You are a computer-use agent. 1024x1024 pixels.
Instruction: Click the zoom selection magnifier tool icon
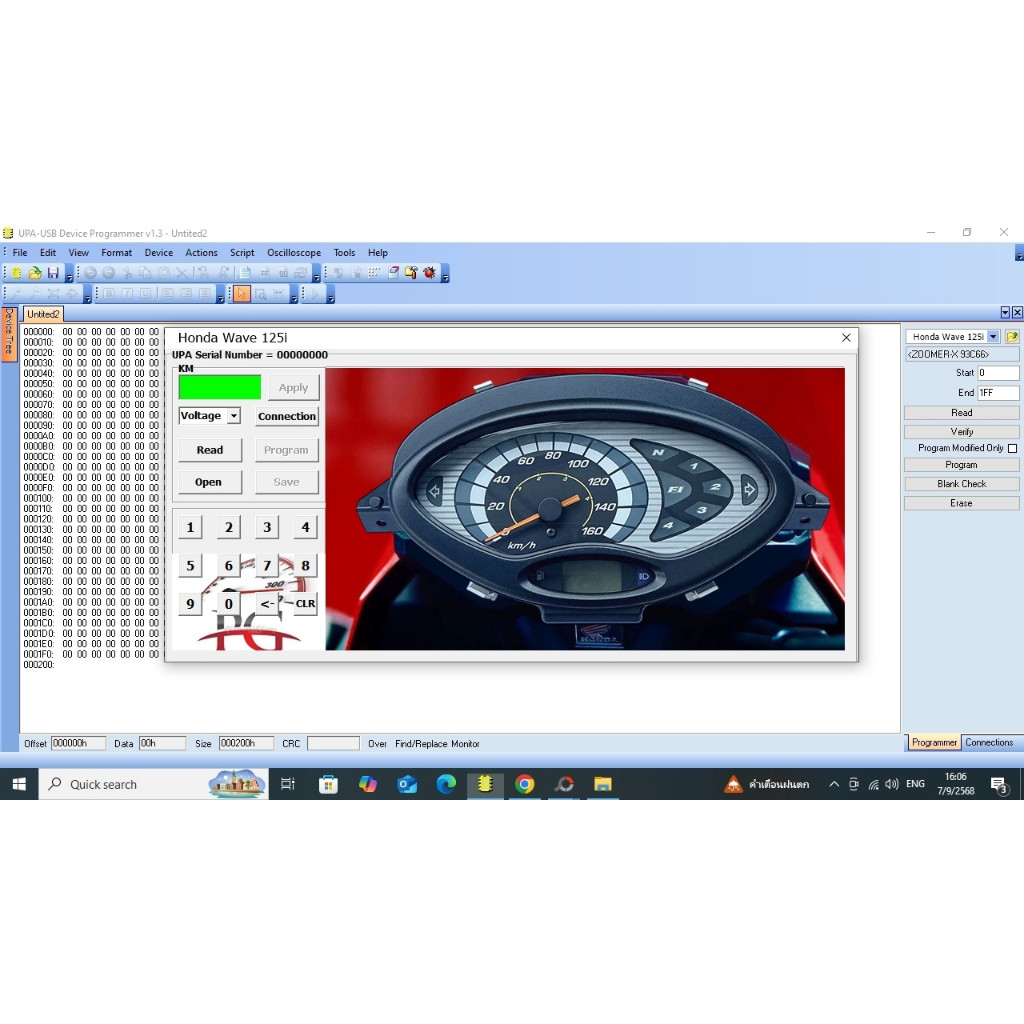(260, 294)
